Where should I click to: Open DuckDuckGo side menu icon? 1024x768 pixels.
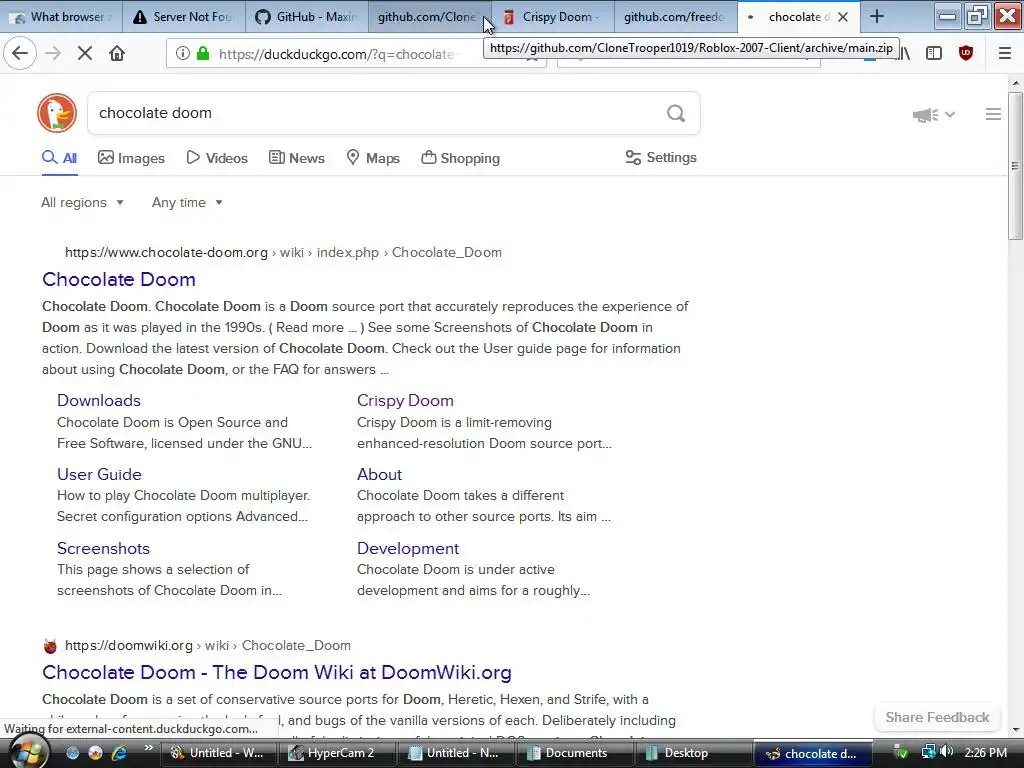(993, 114)
